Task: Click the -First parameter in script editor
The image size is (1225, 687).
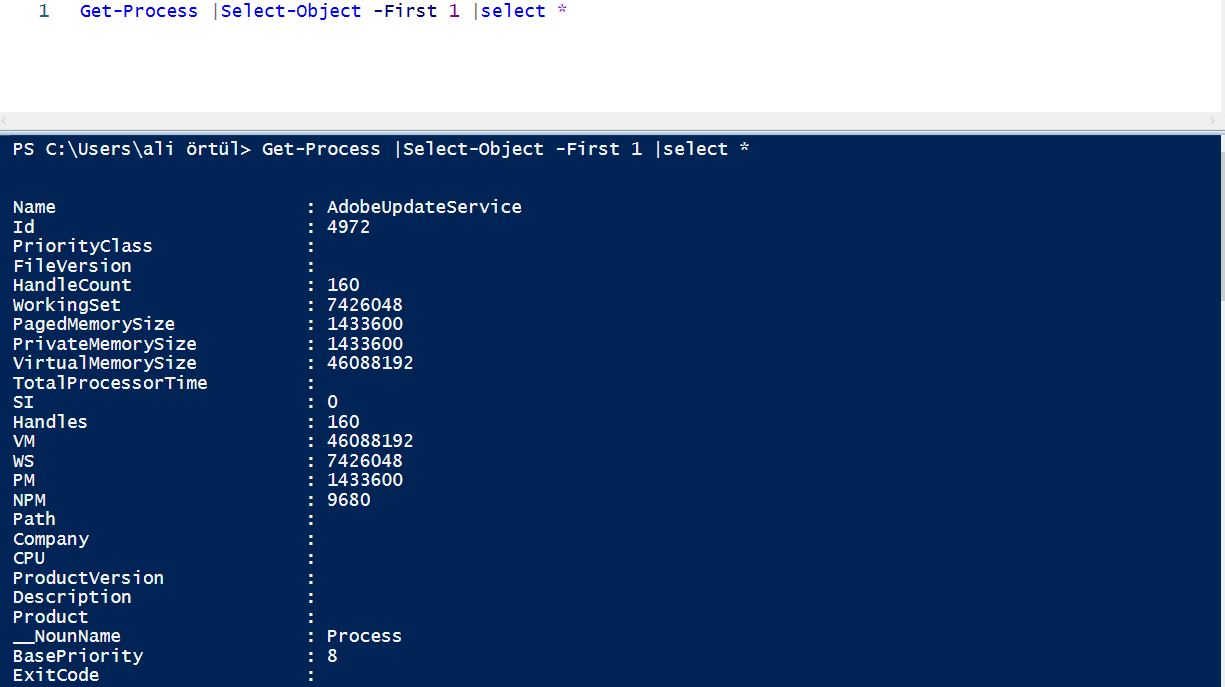Action: [x=405, y=12]
